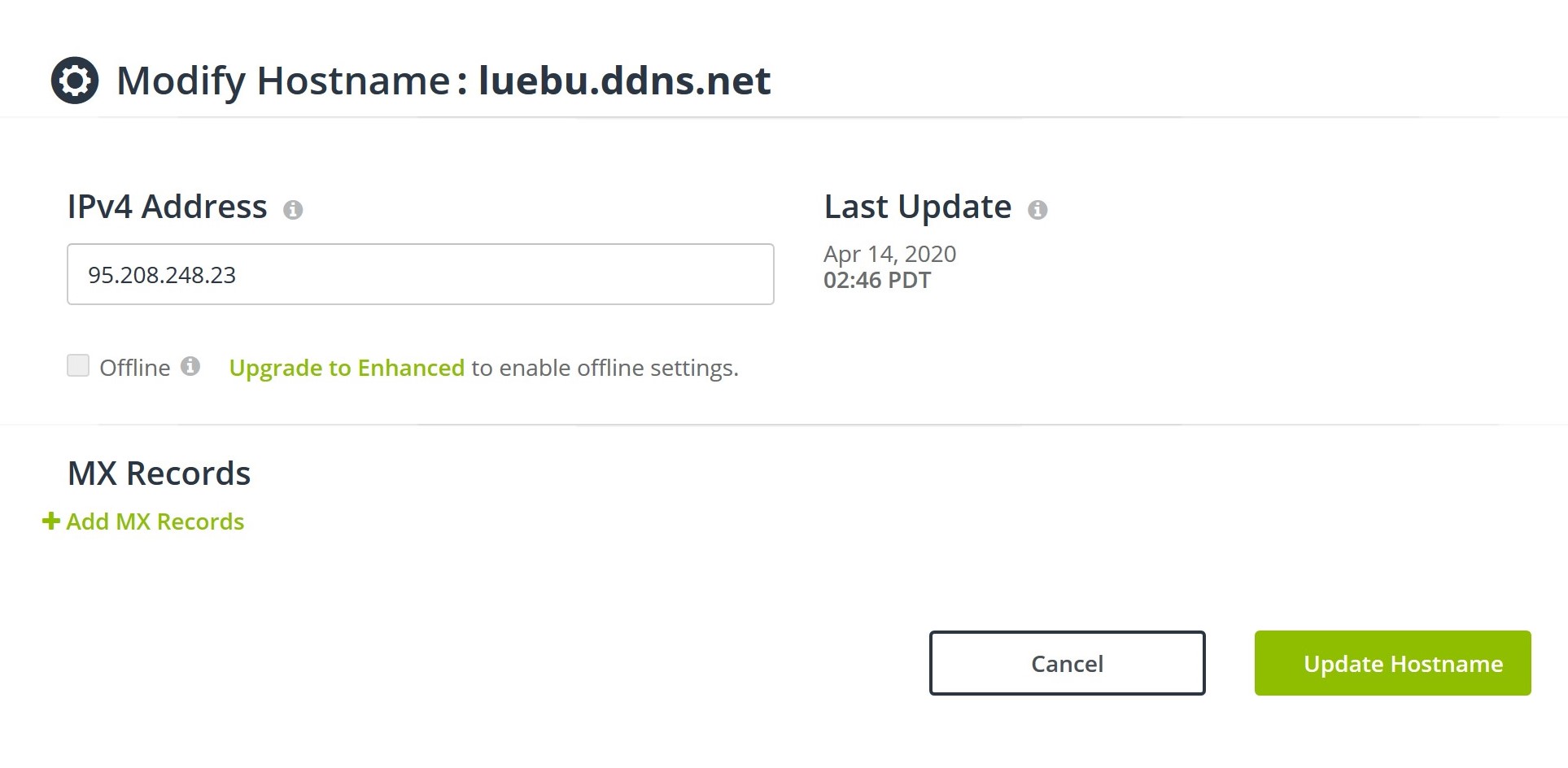
Task: Click the 02:46 PDT timestamp
Action: pyautogui.click(x=876, y=281)
